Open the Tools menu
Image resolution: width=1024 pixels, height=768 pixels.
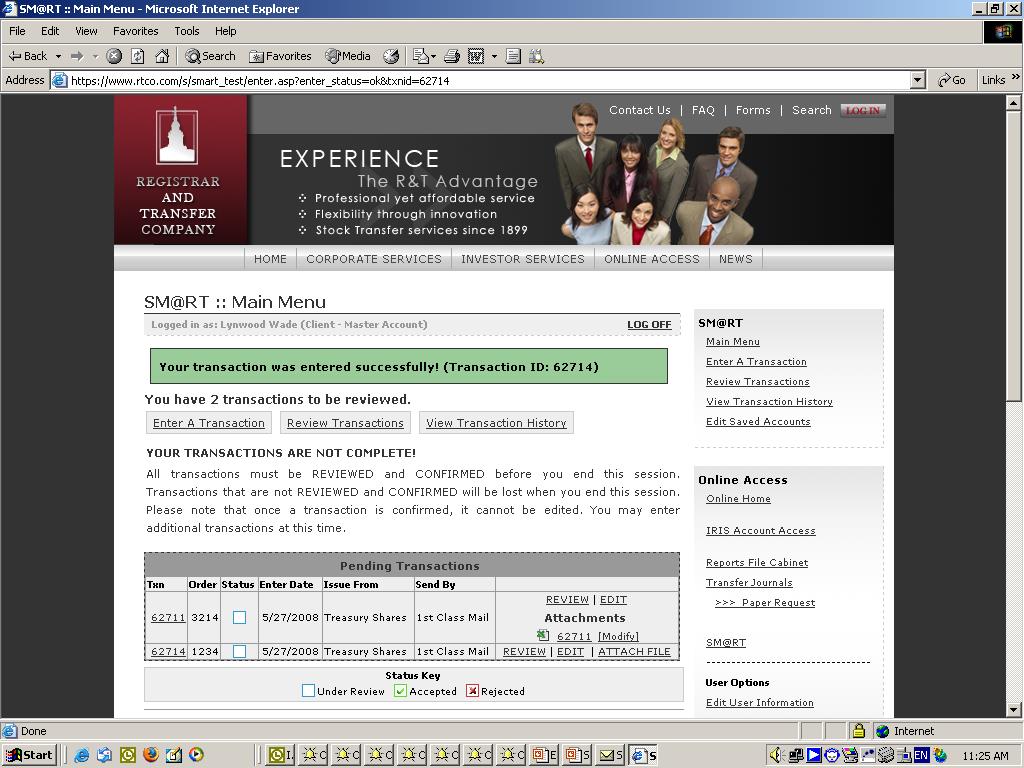coord(187,31)
